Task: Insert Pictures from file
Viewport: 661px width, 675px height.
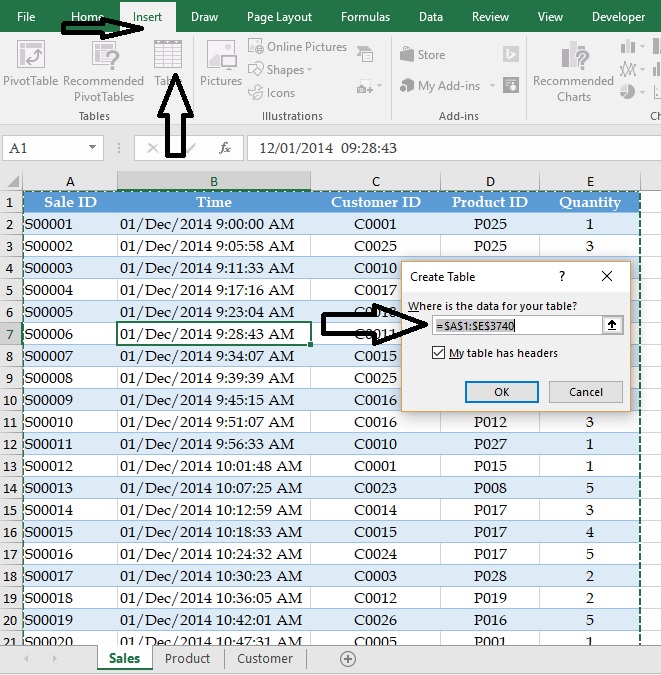Action: pyautogui.click(x=221, y=63)
